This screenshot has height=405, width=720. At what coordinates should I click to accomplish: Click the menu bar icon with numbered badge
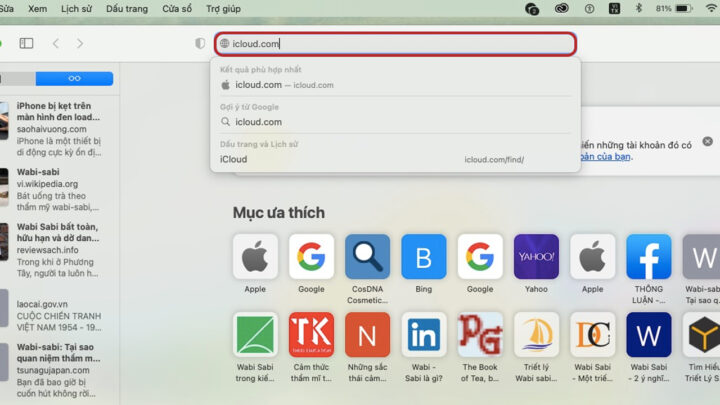[532, 9]
